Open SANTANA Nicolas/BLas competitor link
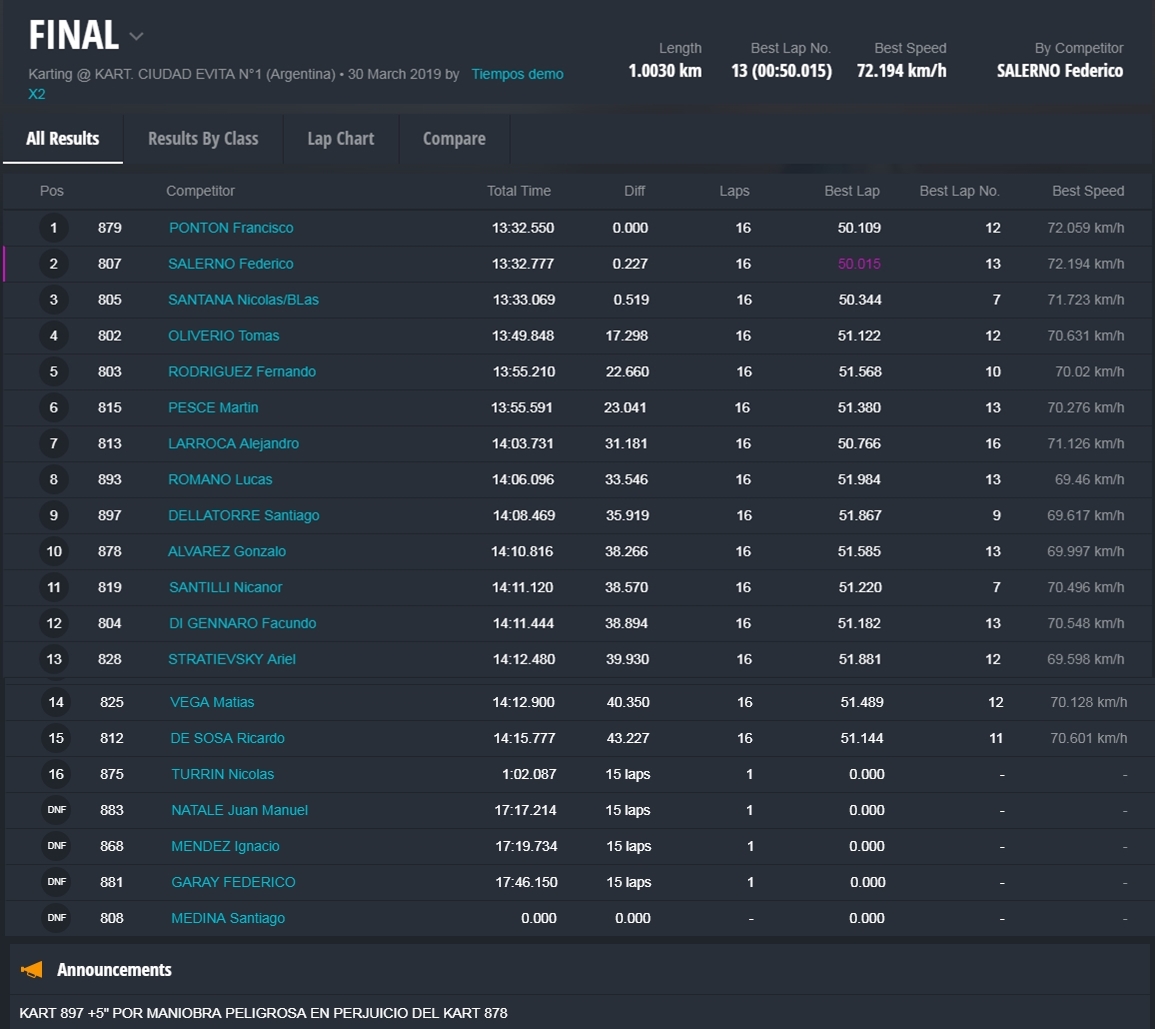 tap(243, 300)
